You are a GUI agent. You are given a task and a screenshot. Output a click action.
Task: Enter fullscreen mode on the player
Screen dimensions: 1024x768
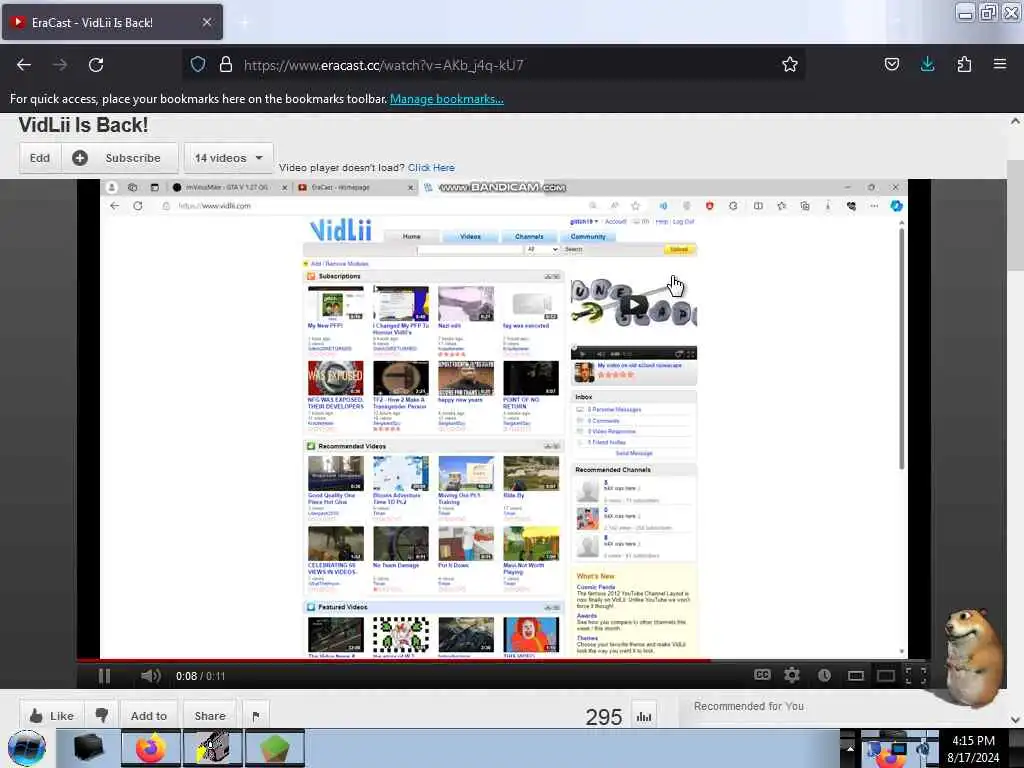click(x=916, y=675)
